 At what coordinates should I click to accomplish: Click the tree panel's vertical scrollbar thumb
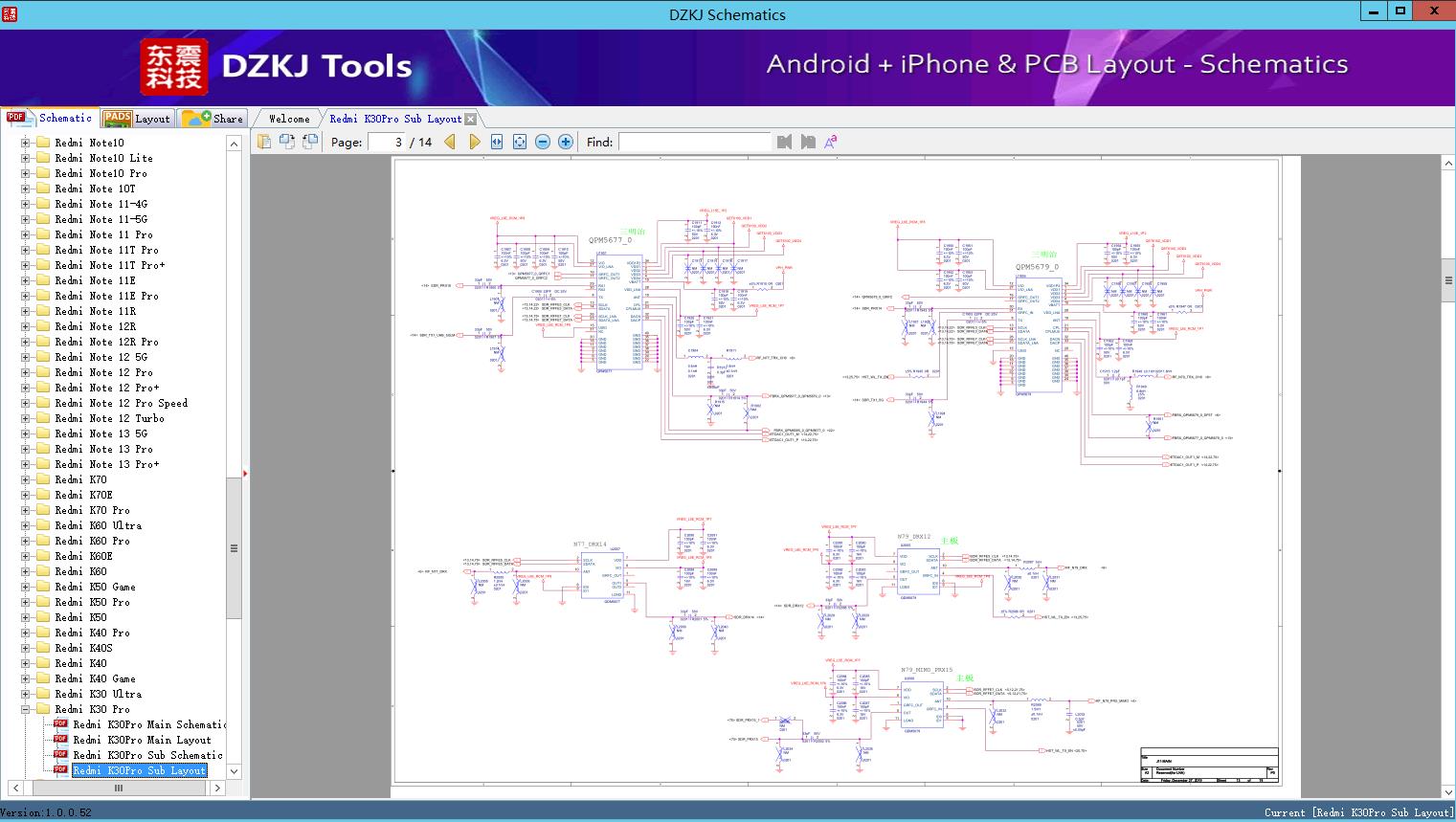coord(234,548)
